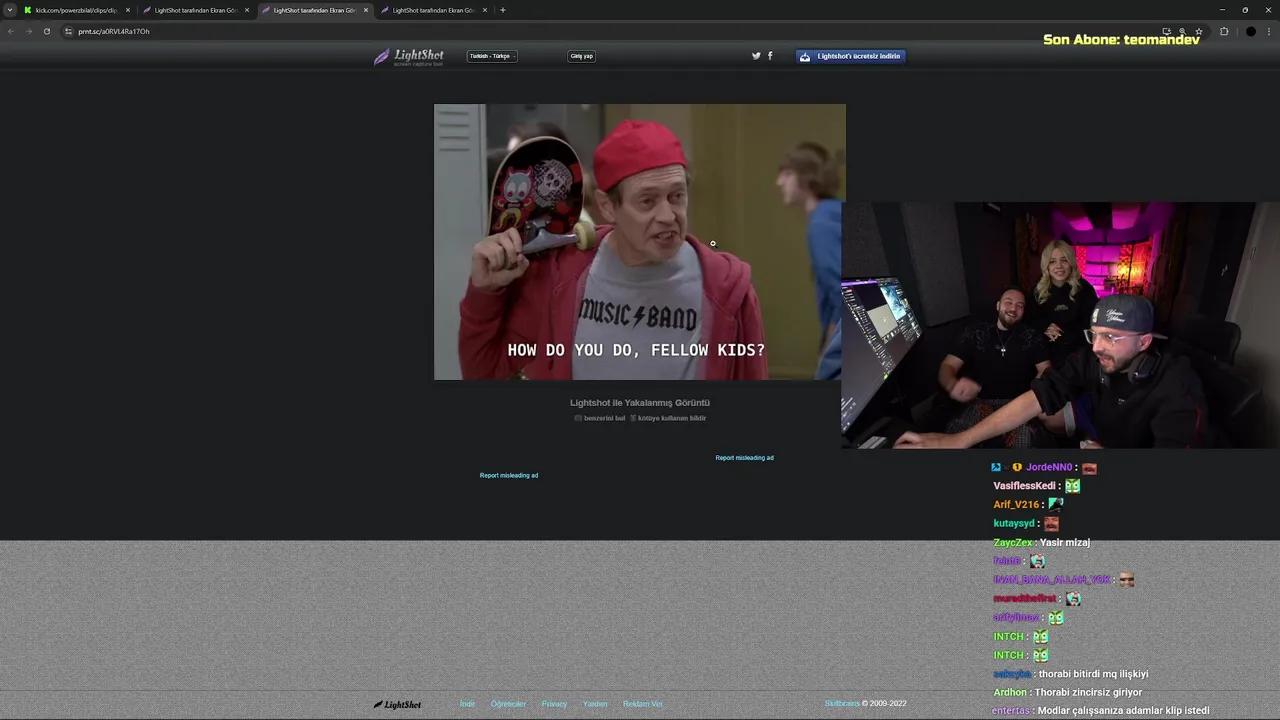Click the install app icon in address bar
The height and width of the screenshot is (720, 1280).
(1166, 31)
